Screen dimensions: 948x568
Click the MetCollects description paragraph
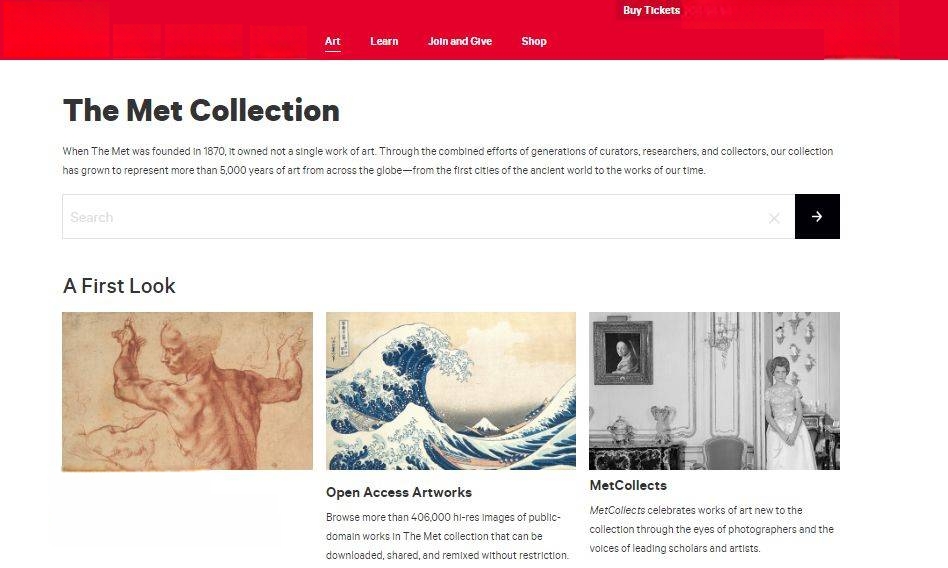pos(712,529)
